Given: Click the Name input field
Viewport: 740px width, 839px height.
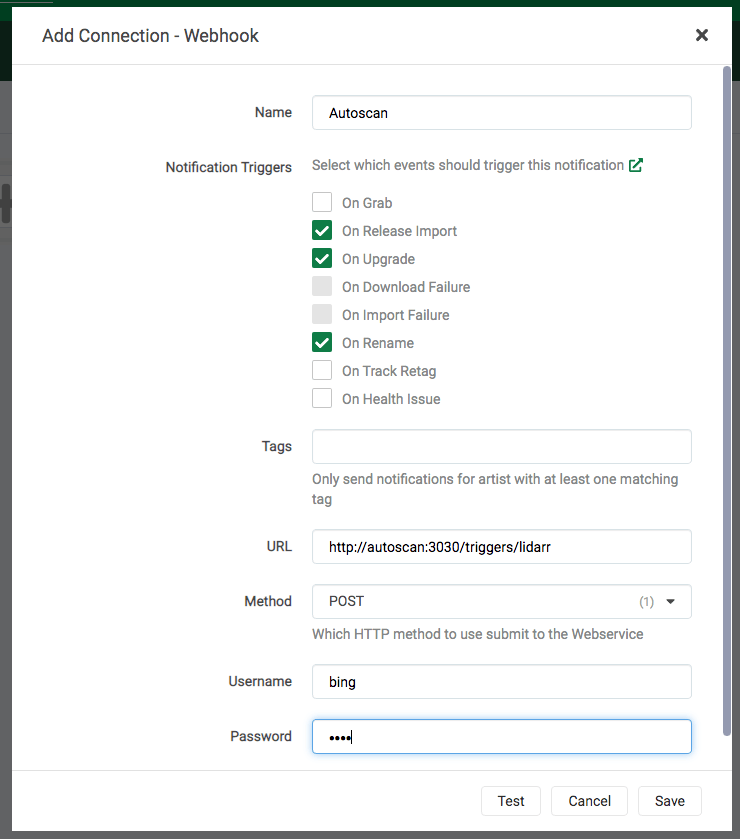Looking at the screenshot, I should click(x=501, y=113).
